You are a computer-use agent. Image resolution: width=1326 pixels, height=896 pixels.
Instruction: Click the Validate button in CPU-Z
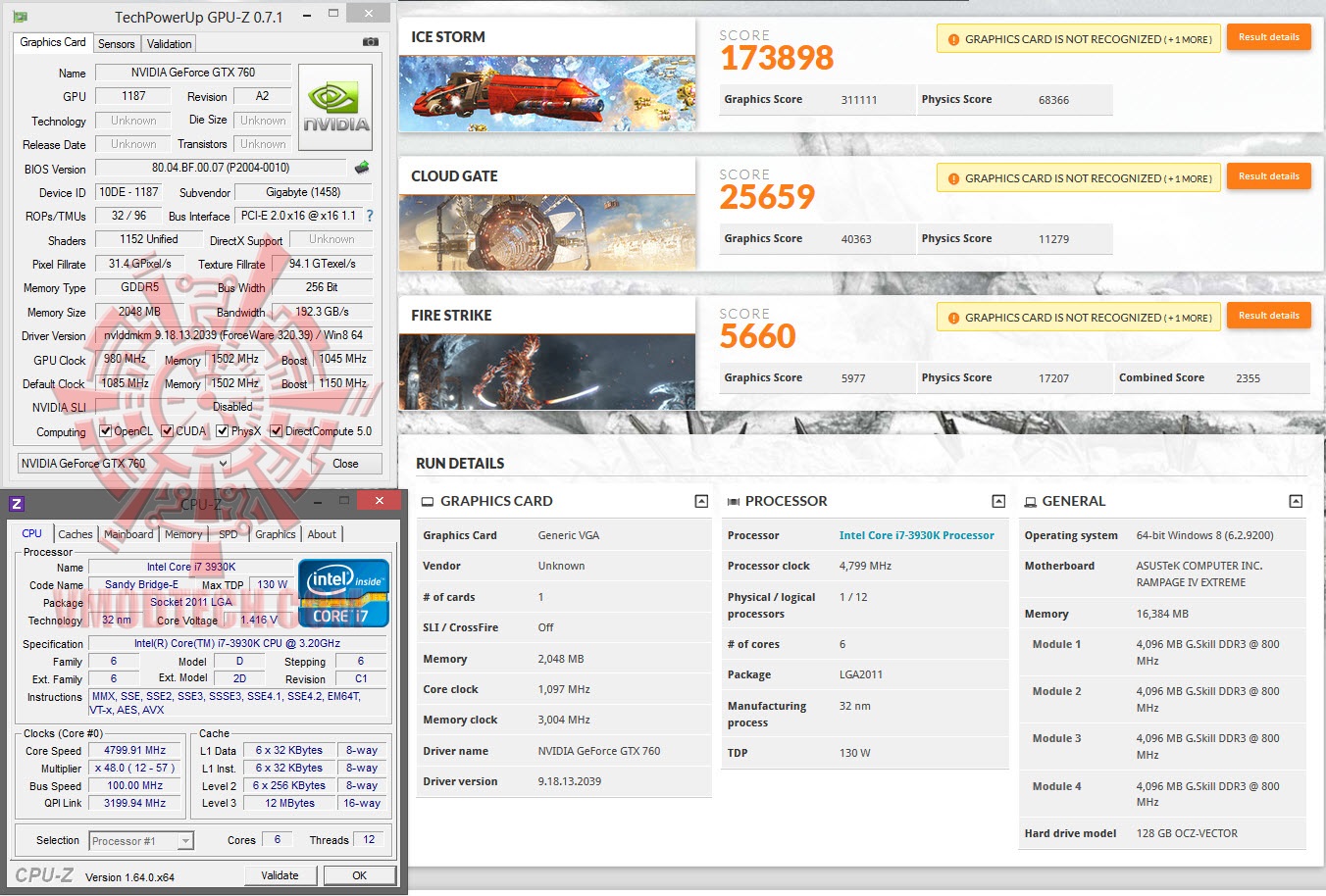point(280,875)
